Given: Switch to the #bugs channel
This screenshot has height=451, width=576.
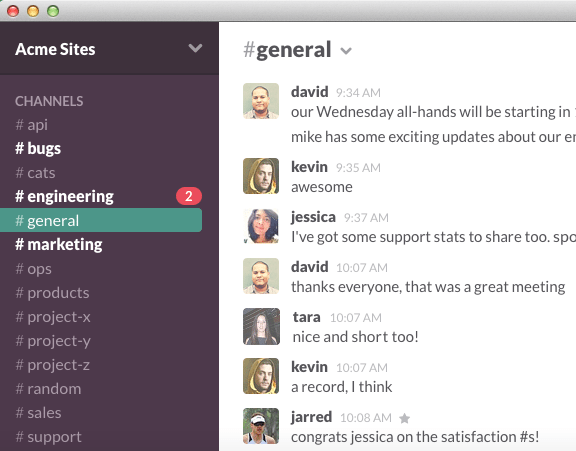Looking at the screenshot, I should (x=38, y=148).
